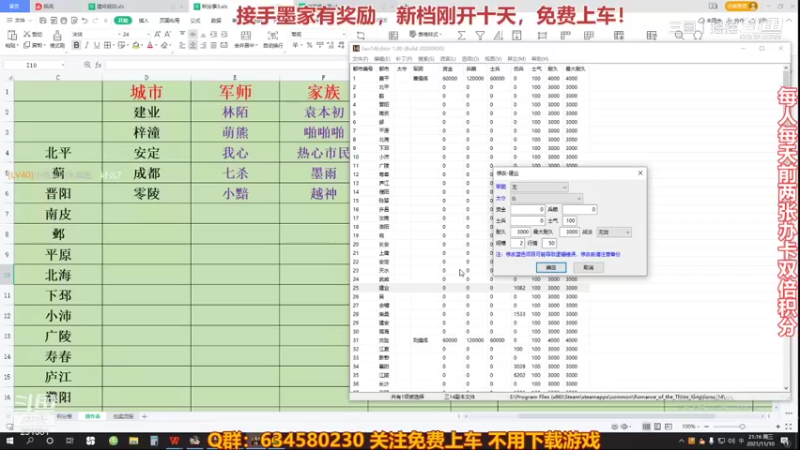
Task: Click the redo arrow in quick toolbar
Action: [x=95, y=20]
